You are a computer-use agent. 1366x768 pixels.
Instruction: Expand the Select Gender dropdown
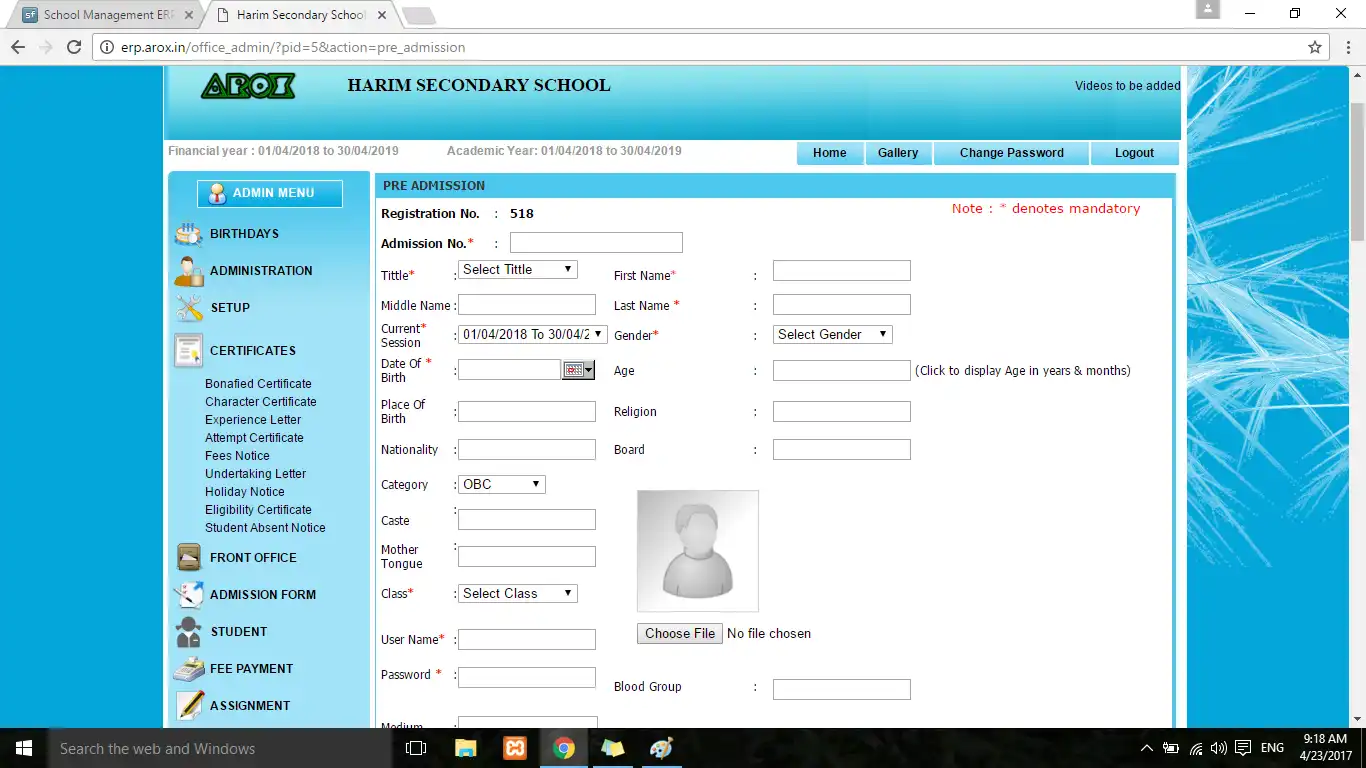tap(832, 334)
